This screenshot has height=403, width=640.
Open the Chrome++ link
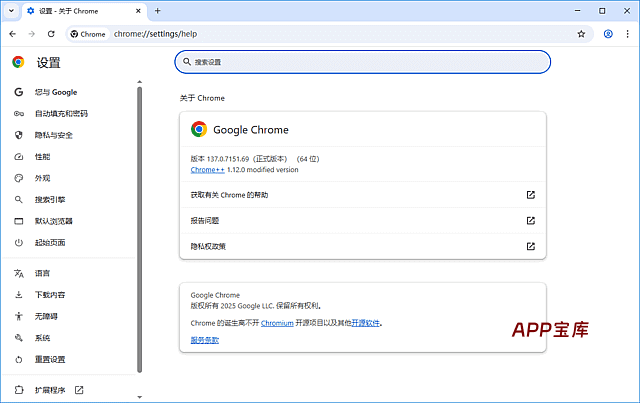click(207, 170)
